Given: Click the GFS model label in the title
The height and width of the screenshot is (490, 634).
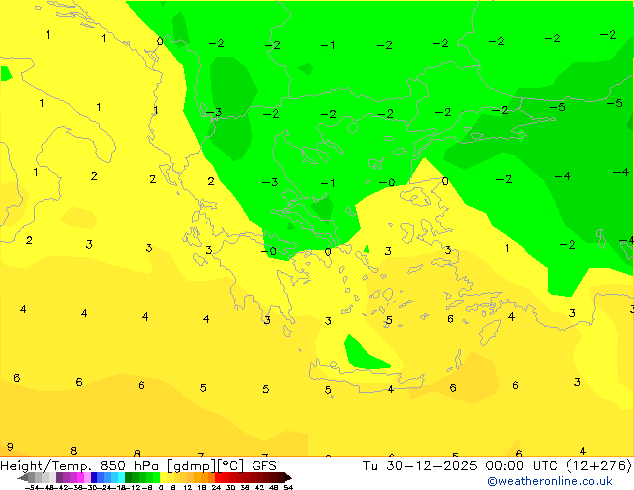Looking at the screenshot, I should click(264, 466).
